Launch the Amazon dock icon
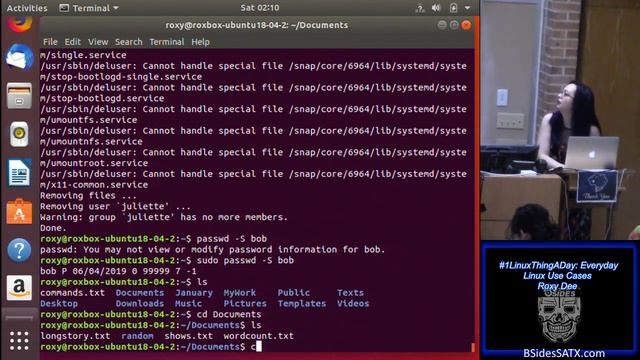Viewport: 640px width, 360px height. pyautogui.click(x=19, y=288)
